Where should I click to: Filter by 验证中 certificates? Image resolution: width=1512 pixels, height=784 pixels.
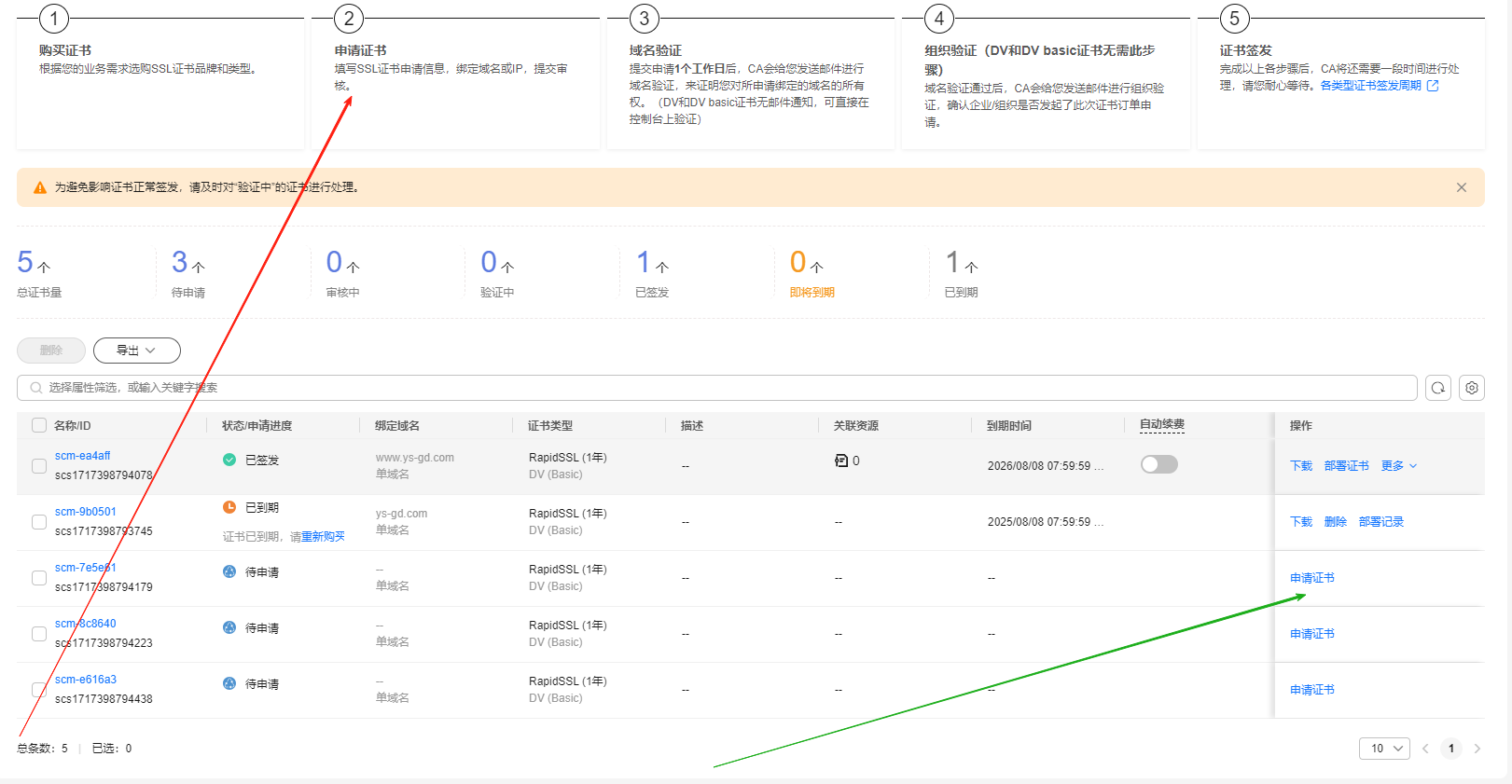497,273
